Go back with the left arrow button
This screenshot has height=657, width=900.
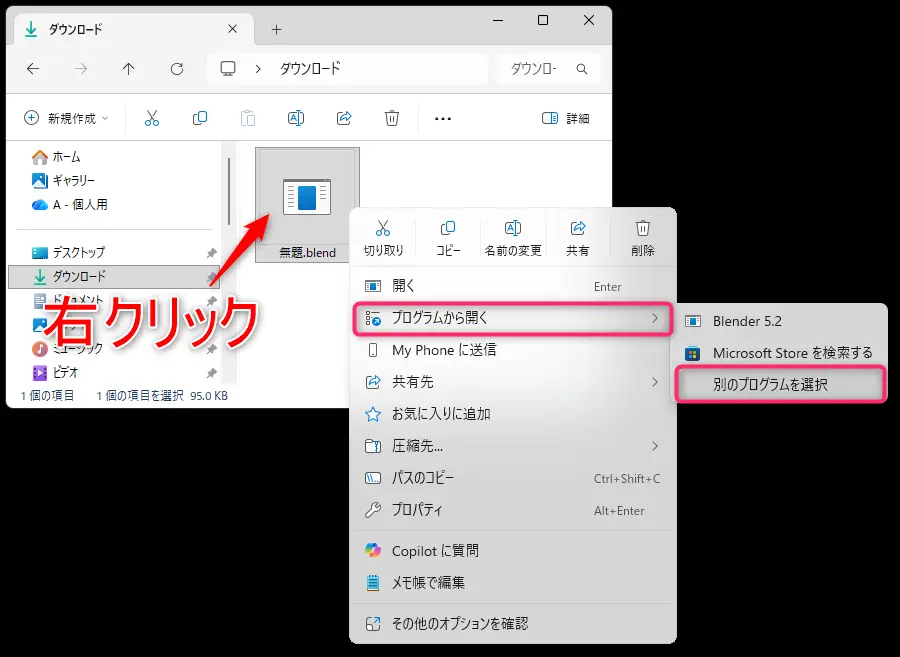33,69
